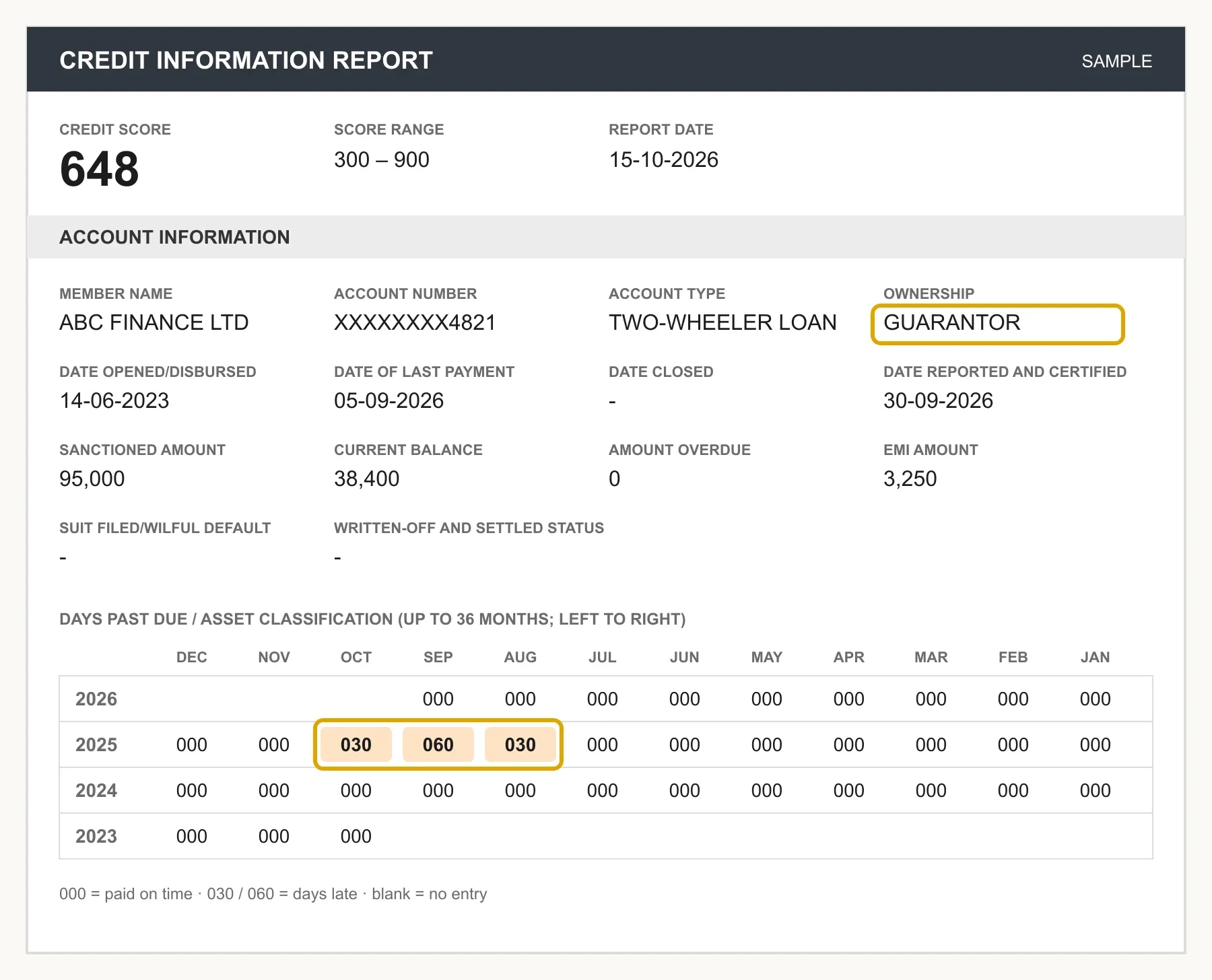
Task: Click the GUARANTOR ownership value
Action: click(951, 322)
